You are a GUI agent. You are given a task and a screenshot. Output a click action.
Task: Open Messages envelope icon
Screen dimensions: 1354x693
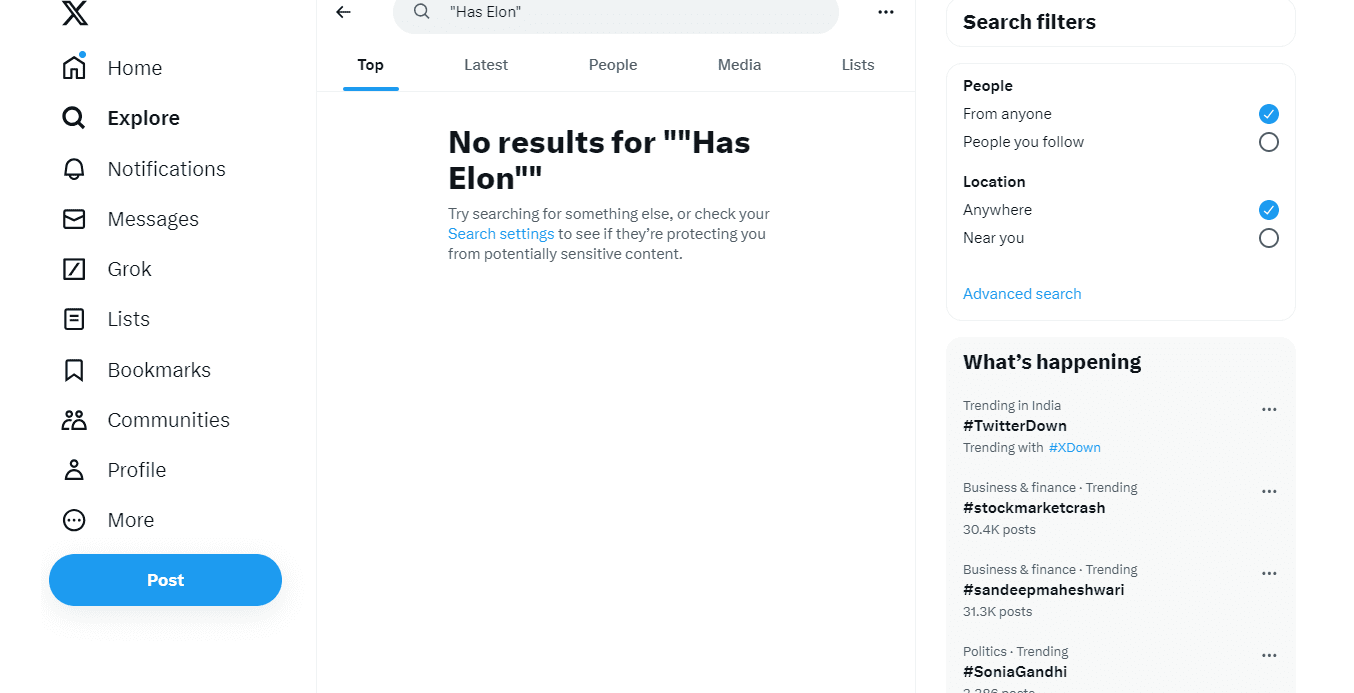point(74,219)
